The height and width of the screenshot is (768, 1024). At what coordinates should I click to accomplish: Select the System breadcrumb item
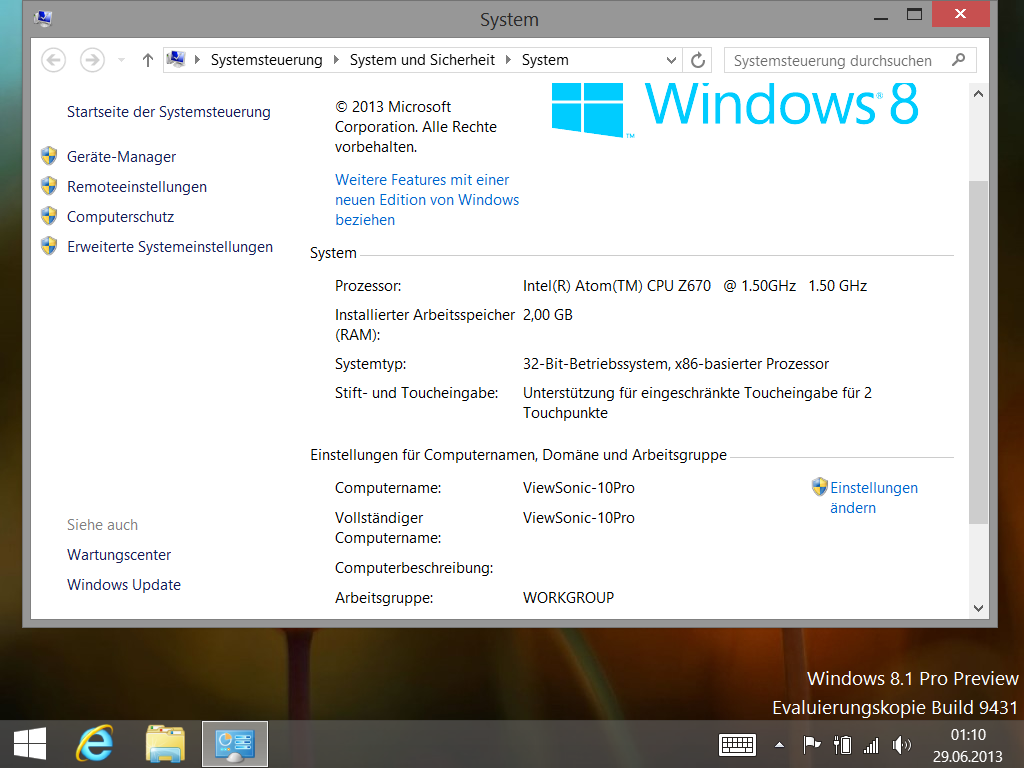point(545,60)
